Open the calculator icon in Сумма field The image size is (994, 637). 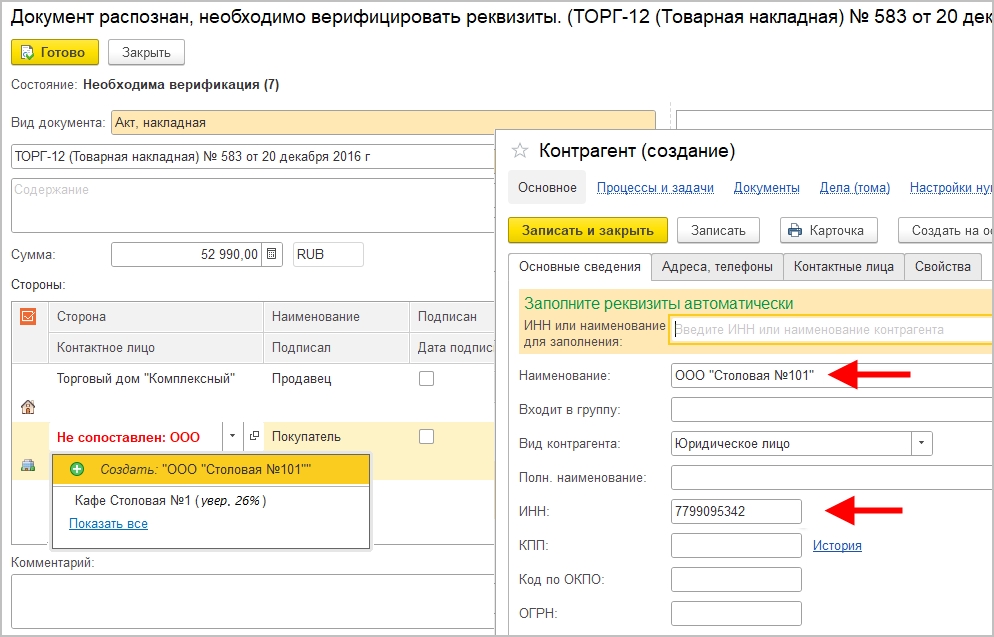click(273, 254)
